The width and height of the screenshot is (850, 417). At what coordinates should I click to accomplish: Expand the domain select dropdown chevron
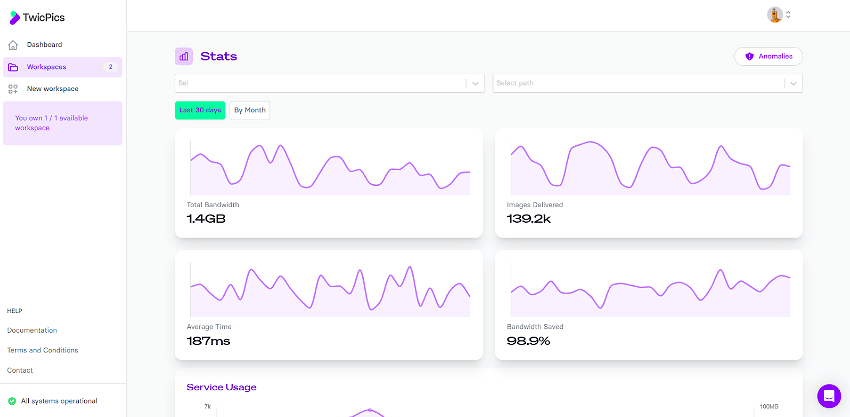click(475, 84)
